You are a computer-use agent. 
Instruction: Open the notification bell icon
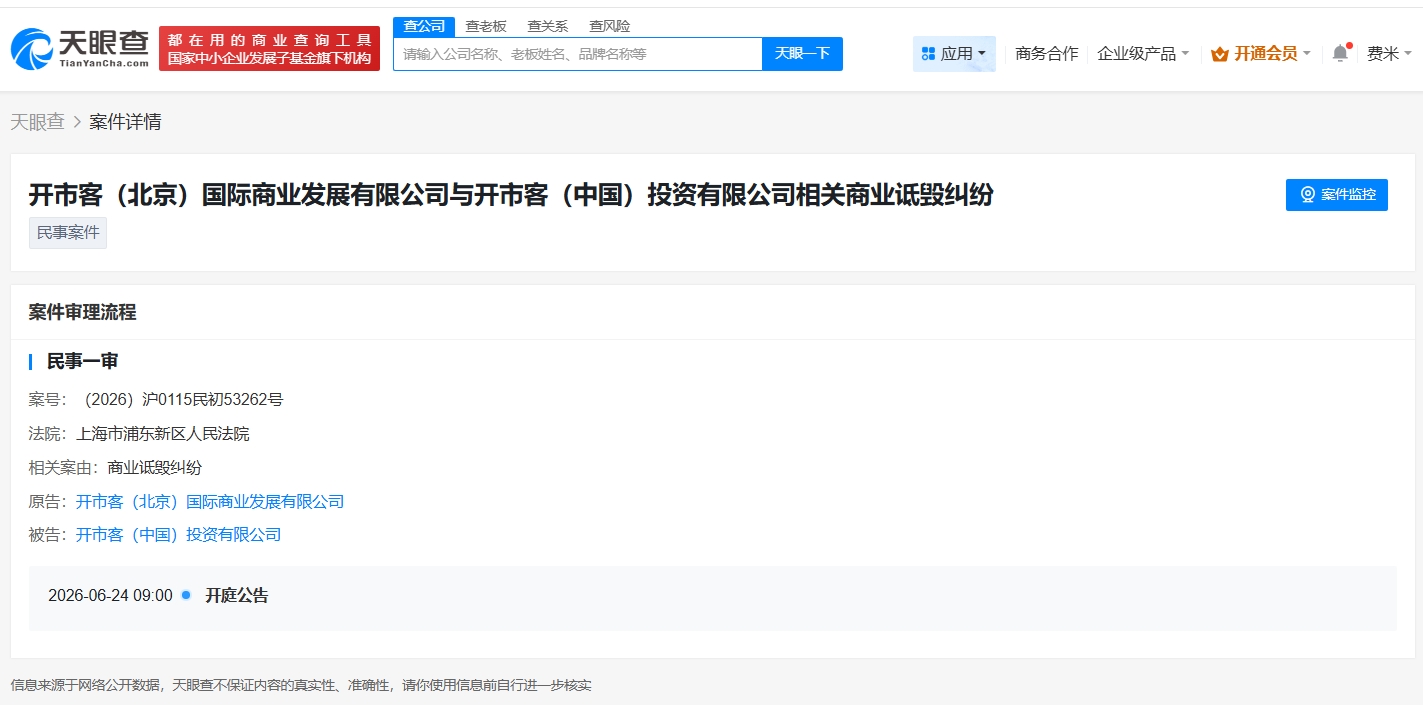coord(1340,54)
